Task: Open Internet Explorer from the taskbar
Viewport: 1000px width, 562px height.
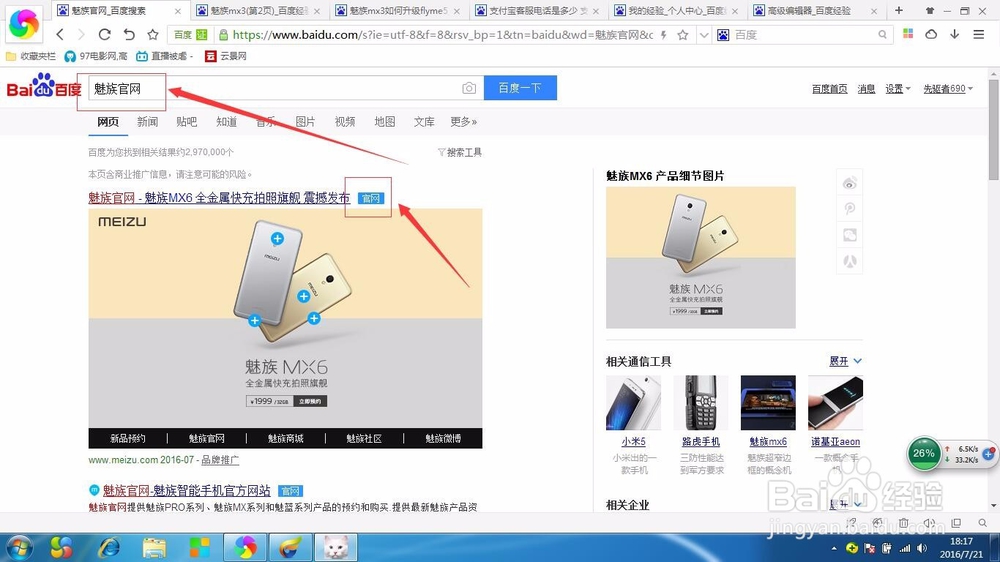Action: pyautogui.click(x=109, y=548)
